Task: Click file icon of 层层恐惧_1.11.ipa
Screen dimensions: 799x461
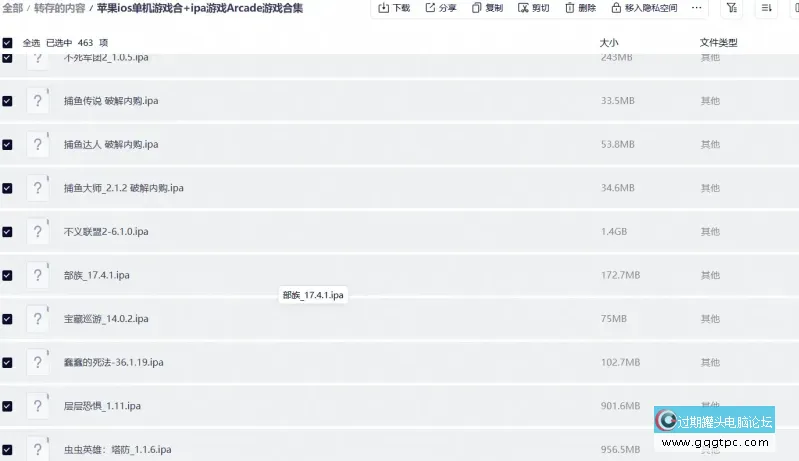Action: [x=38, y=406]
